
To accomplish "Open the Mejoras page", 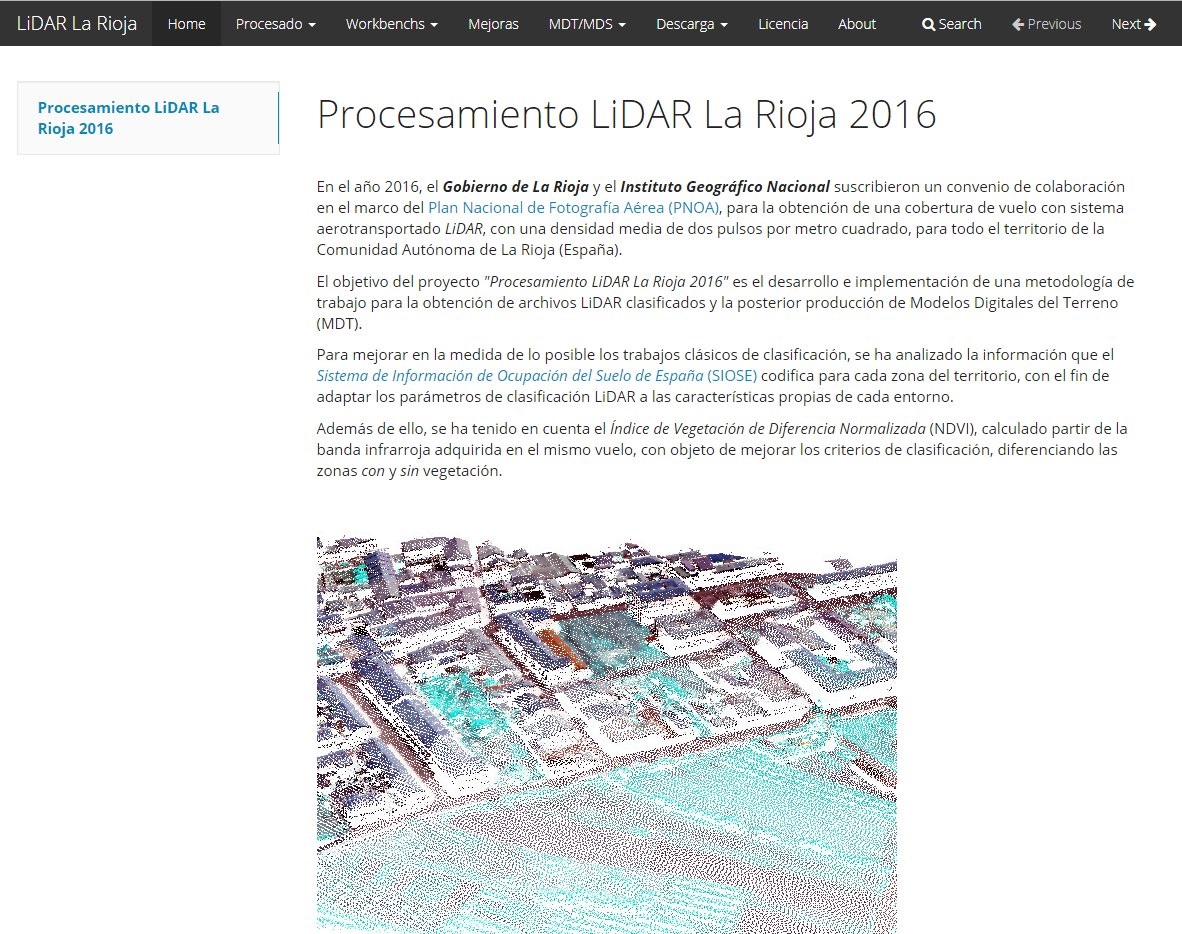I will point(493,24).
